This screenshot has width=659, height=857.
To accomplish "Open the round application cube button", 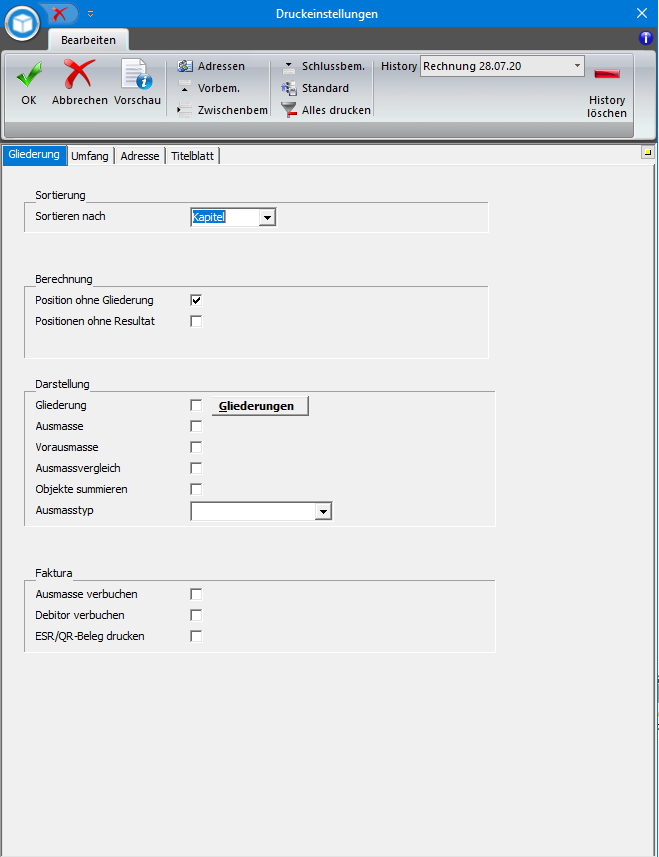I will (22, 24).
